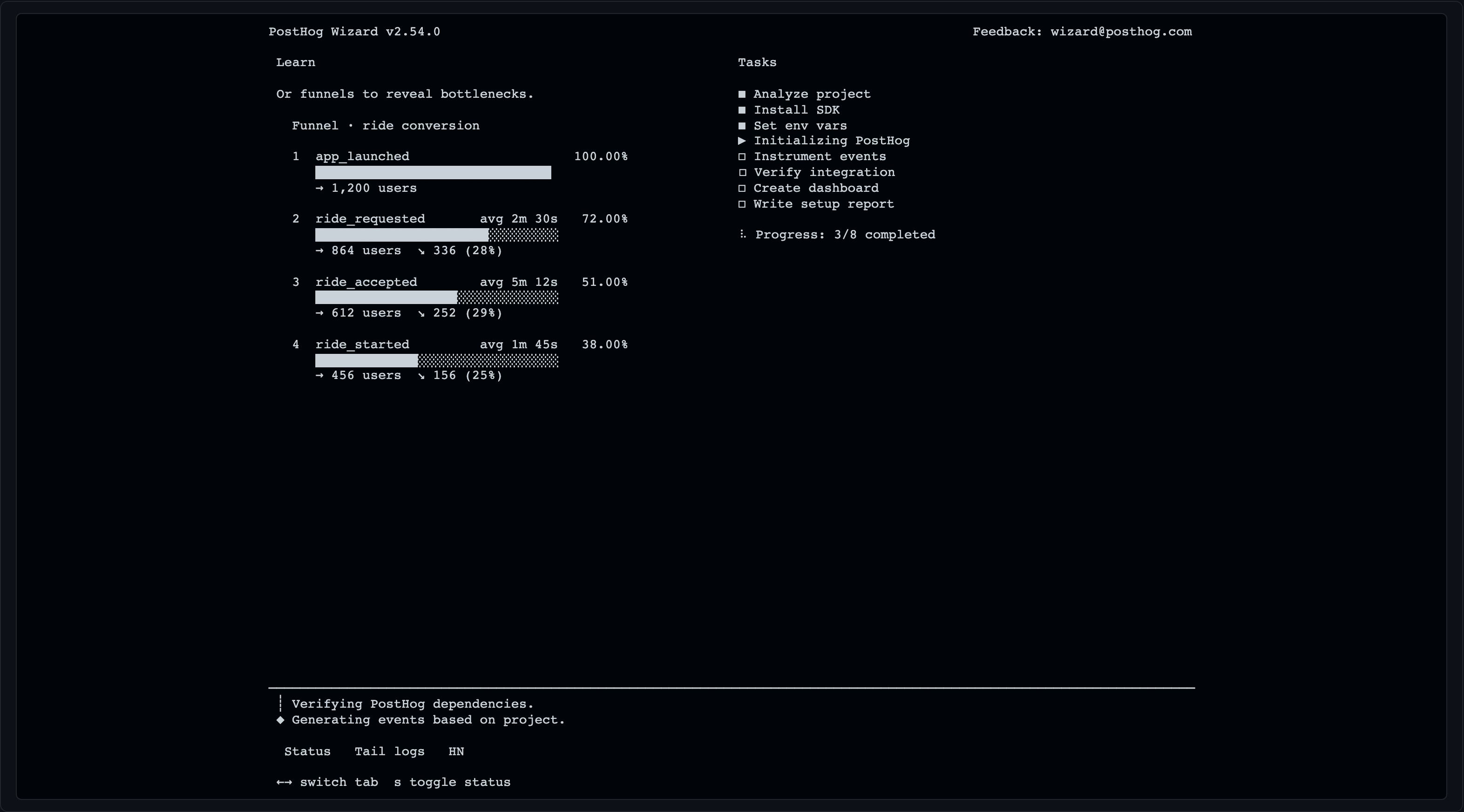Click the empty checkbox beside Instrument events
Image resolution: width=1464 pixels, height=812 pixels.
coord(742,157)
